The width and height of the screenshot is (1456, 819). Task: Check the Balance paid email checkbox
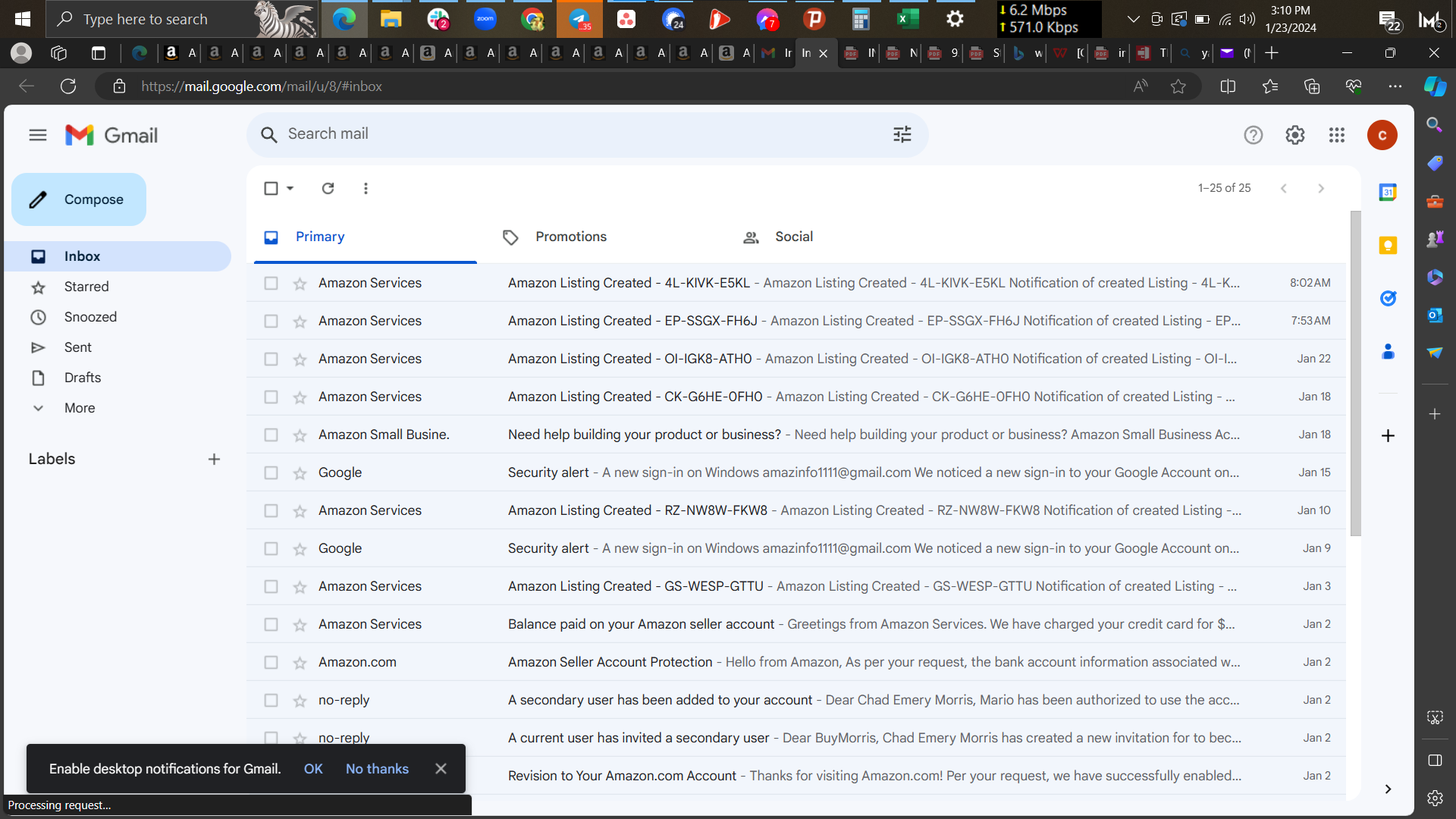click(x=271, y=624)
